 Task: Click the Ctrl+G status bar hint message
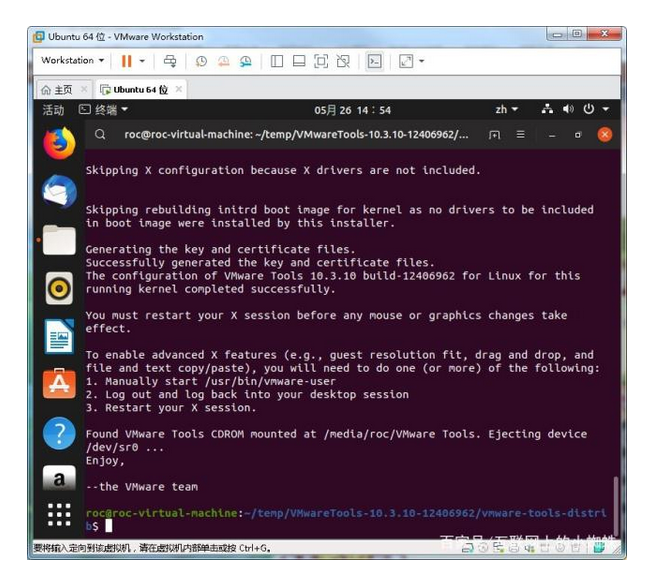tap(152, 548)
